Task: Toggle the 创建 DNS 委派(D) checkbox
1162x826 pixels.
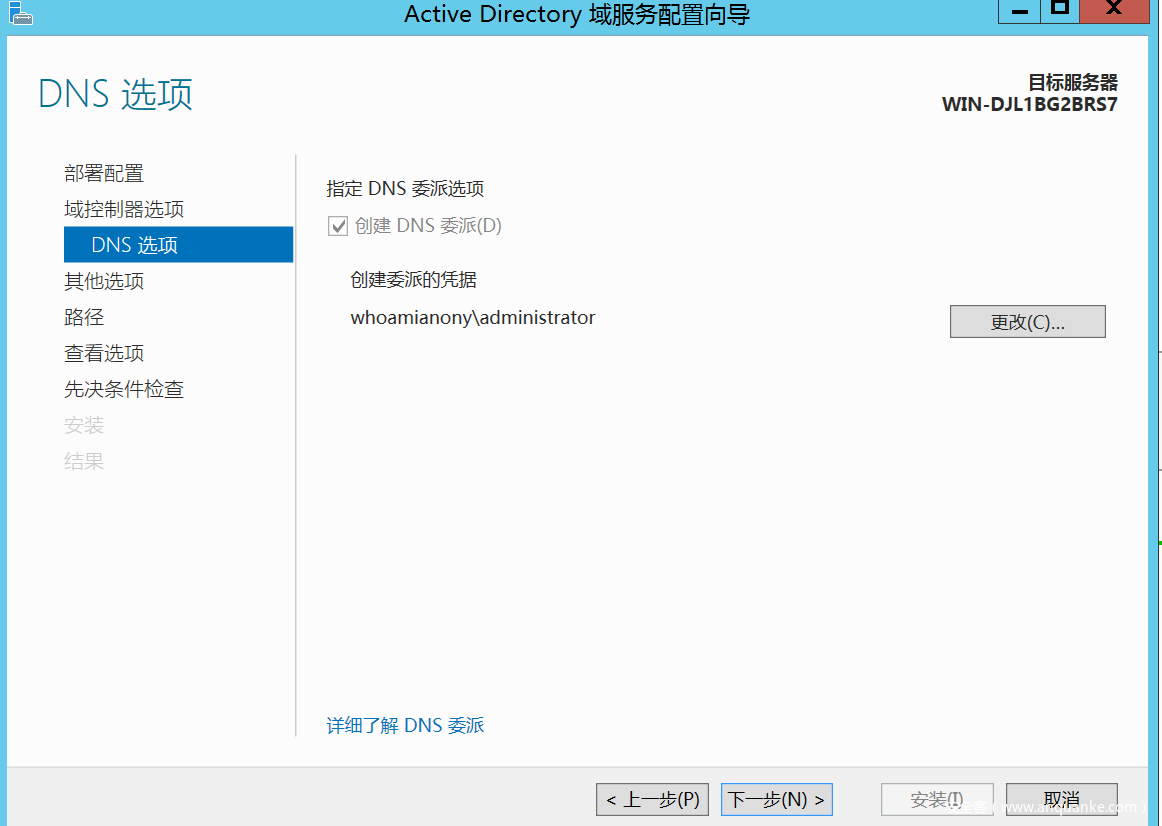Action: point(338,226)
